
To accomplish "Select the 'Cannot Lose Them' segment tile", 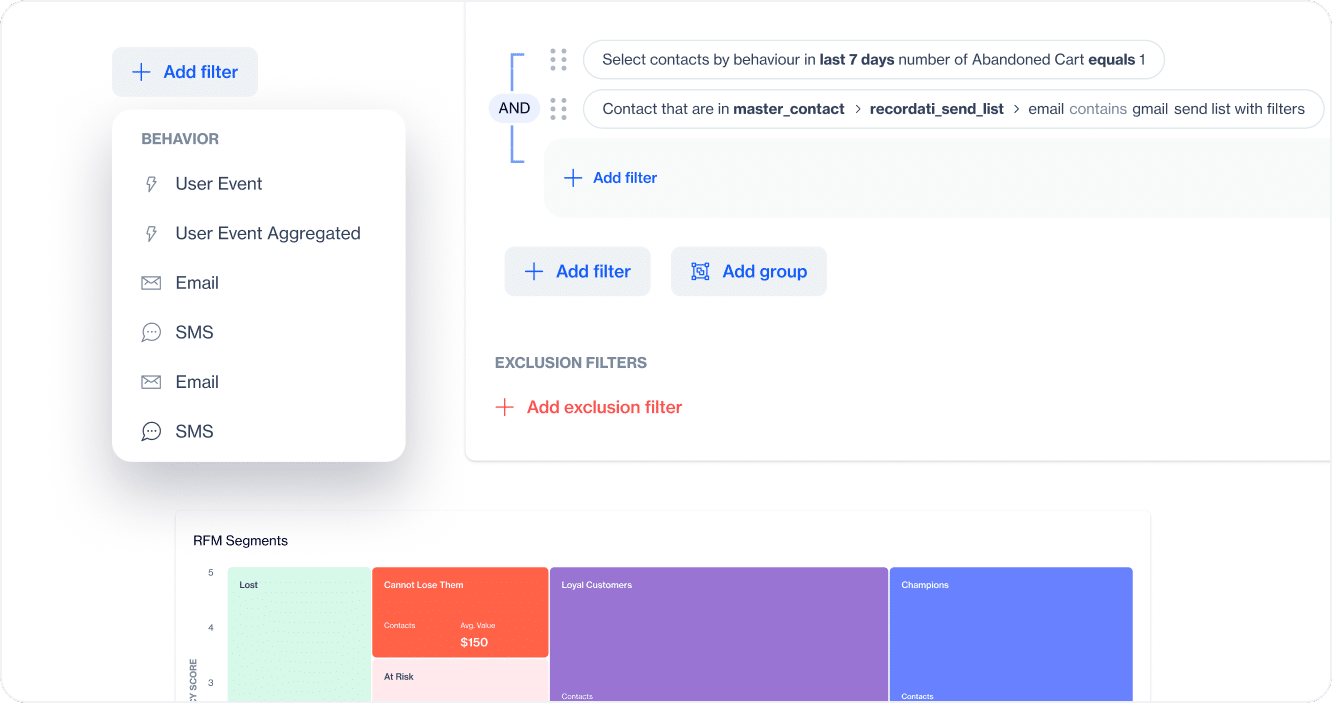I will (460, 612).
